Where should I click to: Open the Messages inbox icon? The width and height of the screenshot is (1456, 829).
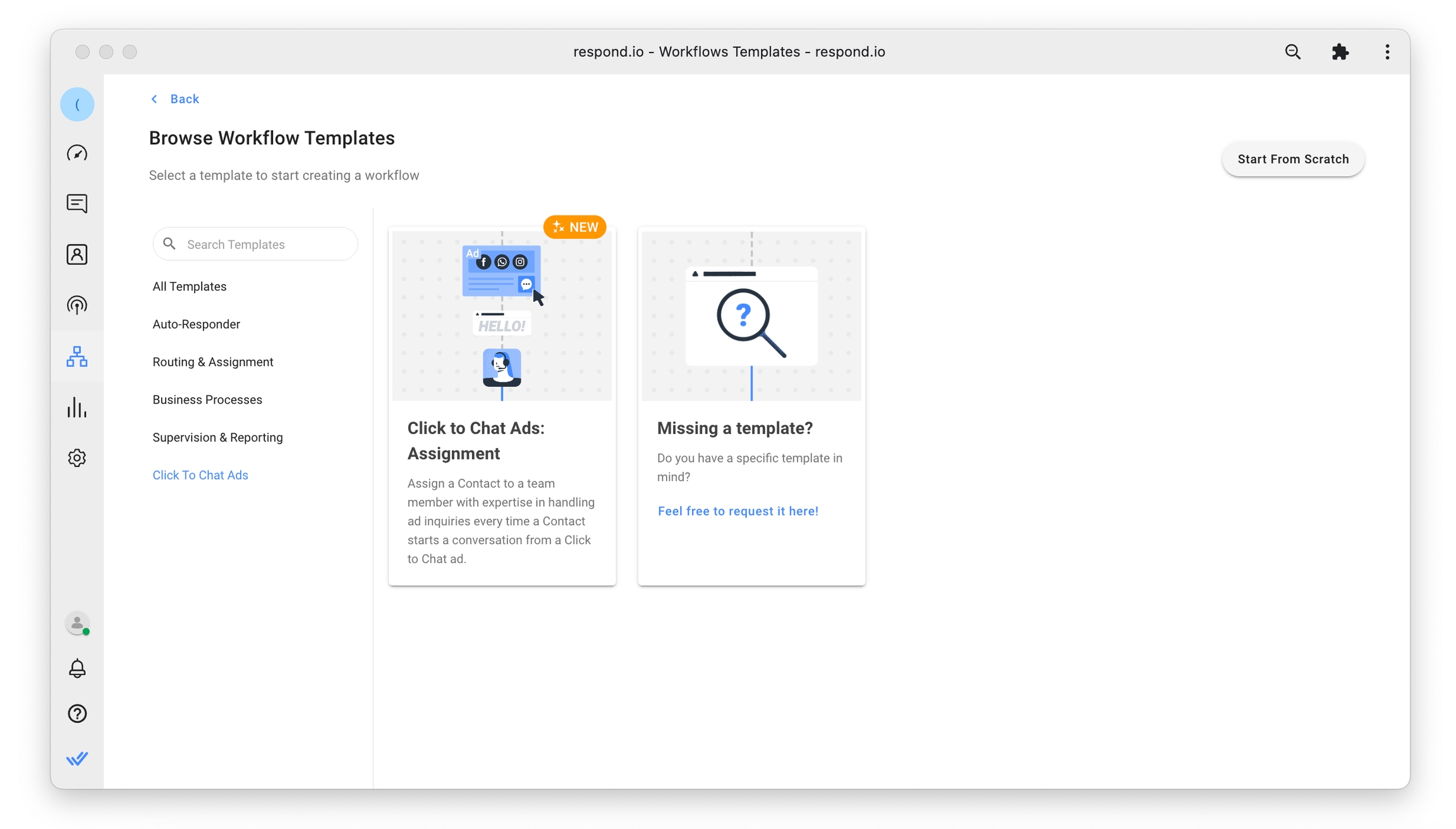coord(77,203)
